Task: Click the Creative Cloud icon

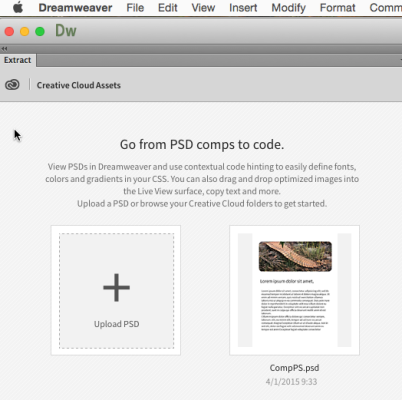Action: click(12, 85)
